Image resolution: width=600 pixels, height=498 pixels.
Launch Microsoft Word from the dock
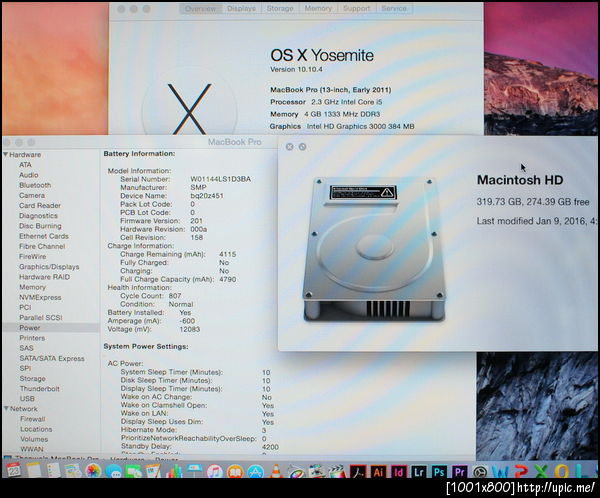(x=500, y=472)
